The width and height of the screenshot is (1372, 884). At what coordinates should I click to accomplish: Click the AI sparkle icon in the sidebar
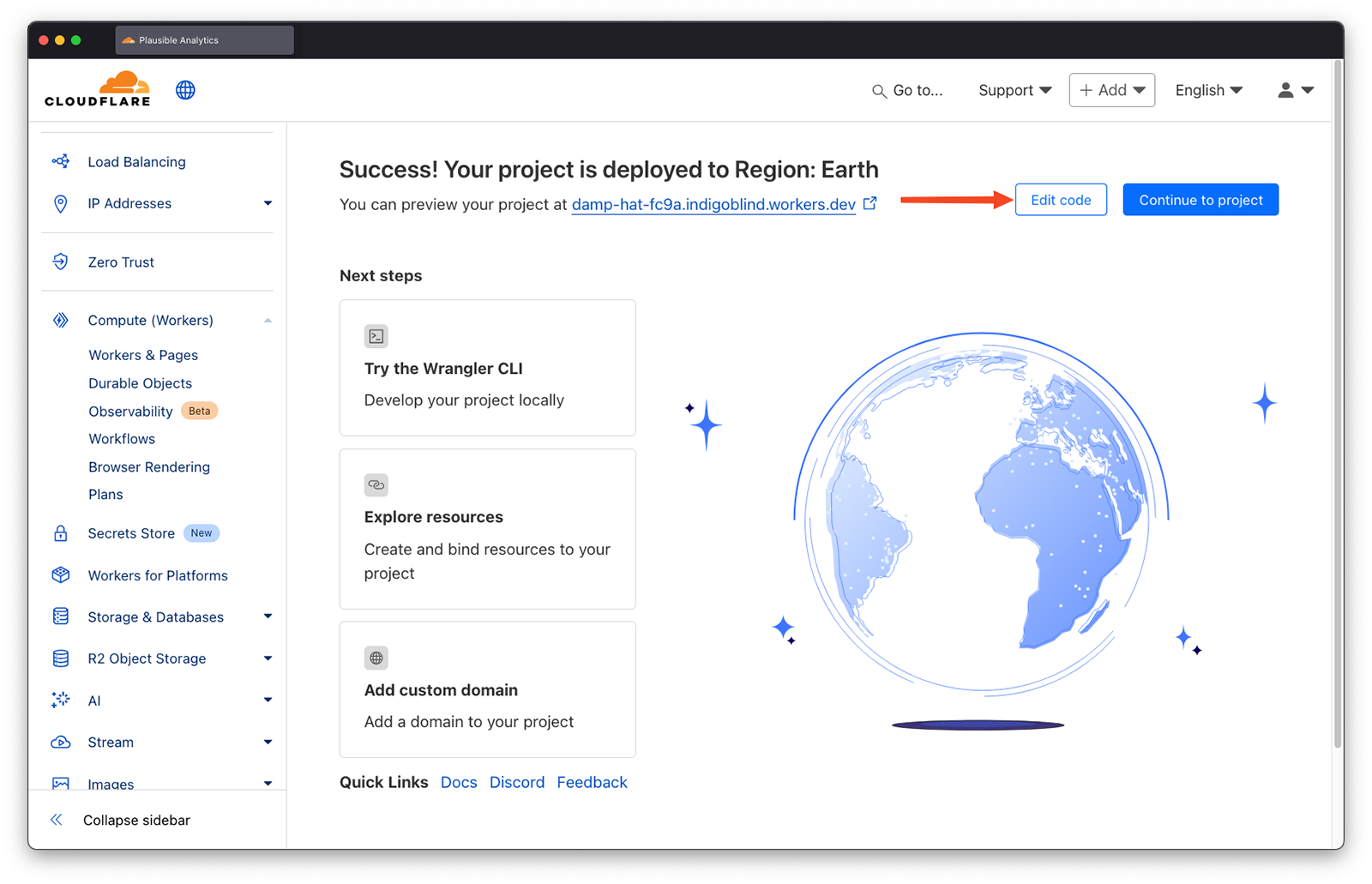[x=60, y=700]
